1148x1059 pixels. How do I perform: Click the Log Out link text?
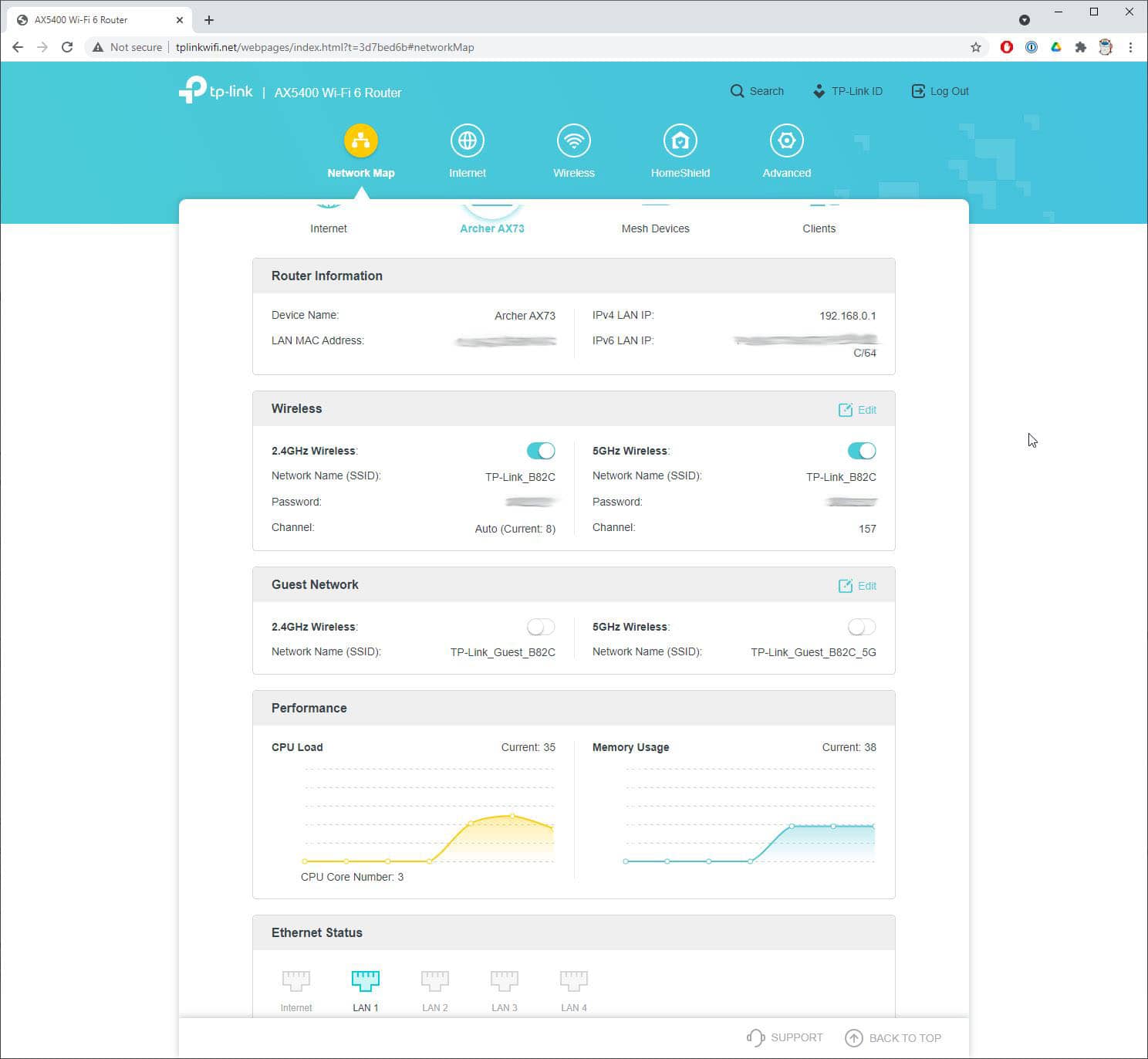click(950, 91)
